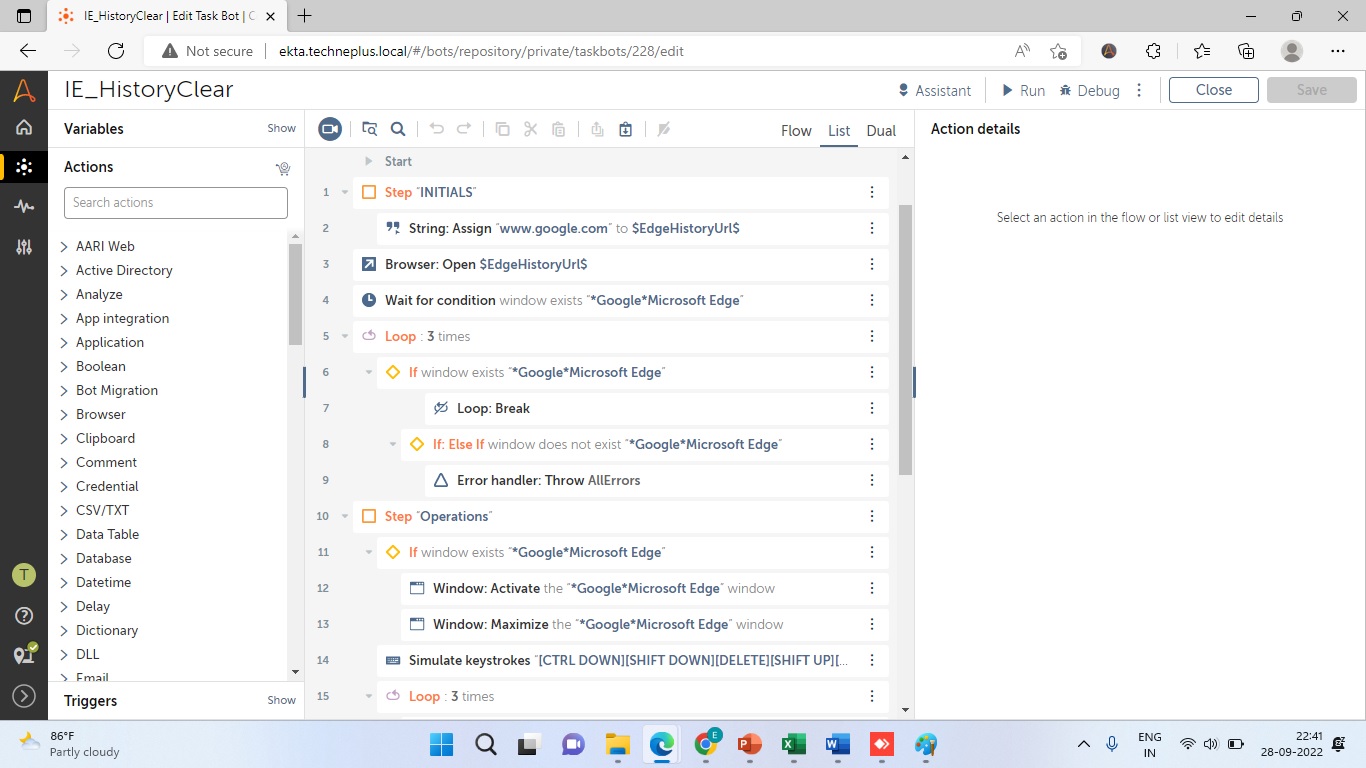Switch to the Flow view tab
Image resolution: width=1366 pixels, height=768 pixels.
796,131
